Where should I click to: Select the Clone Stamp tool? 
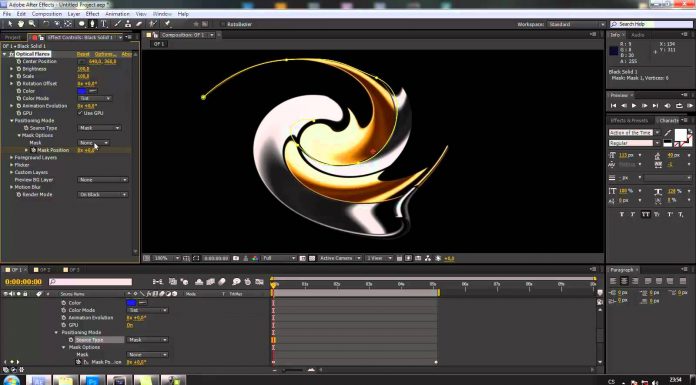[x=128, y=24]
